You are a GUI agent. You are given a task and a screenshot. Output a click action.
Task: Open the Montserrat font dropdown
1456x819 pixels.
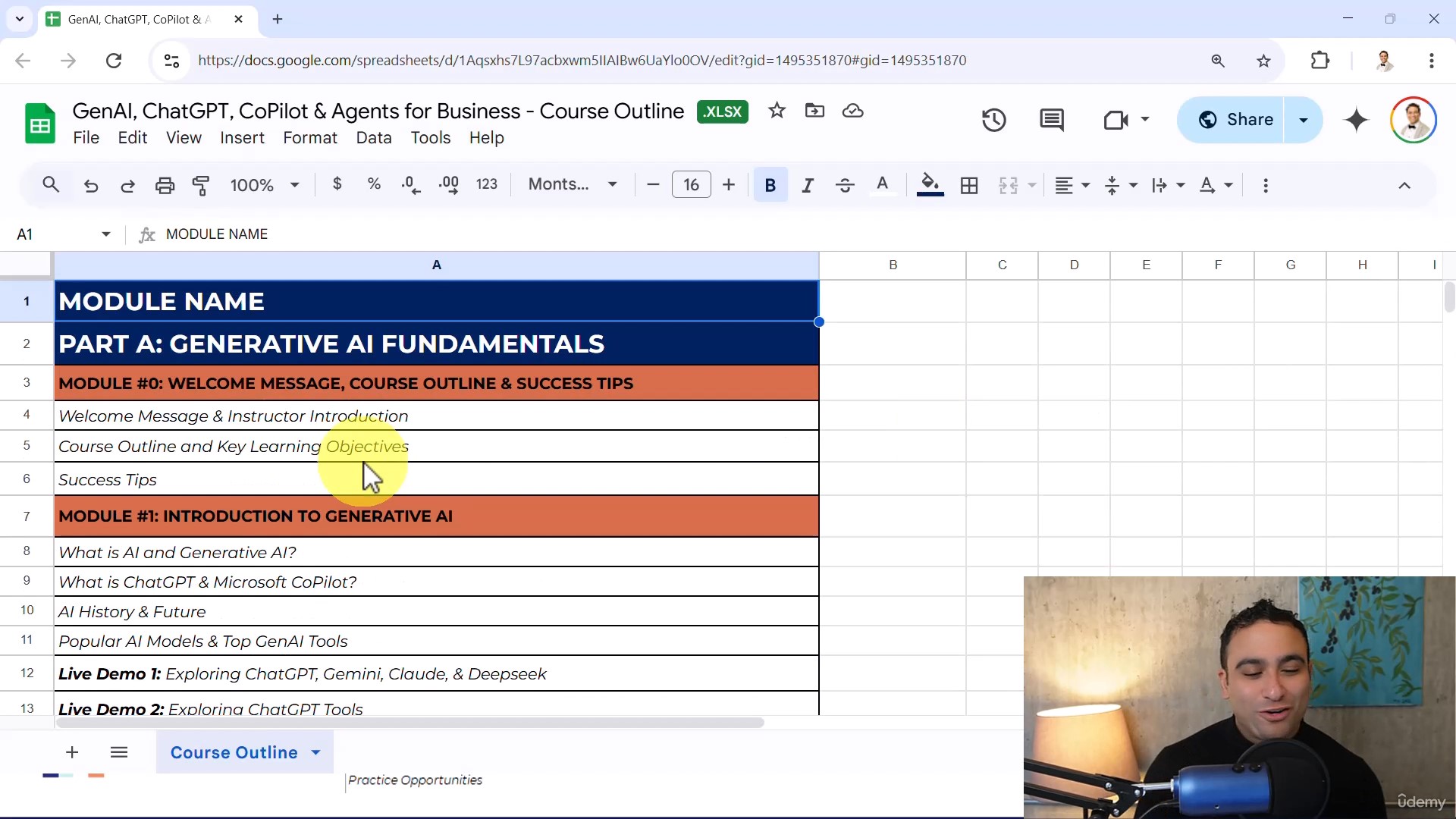click(573, 184)
